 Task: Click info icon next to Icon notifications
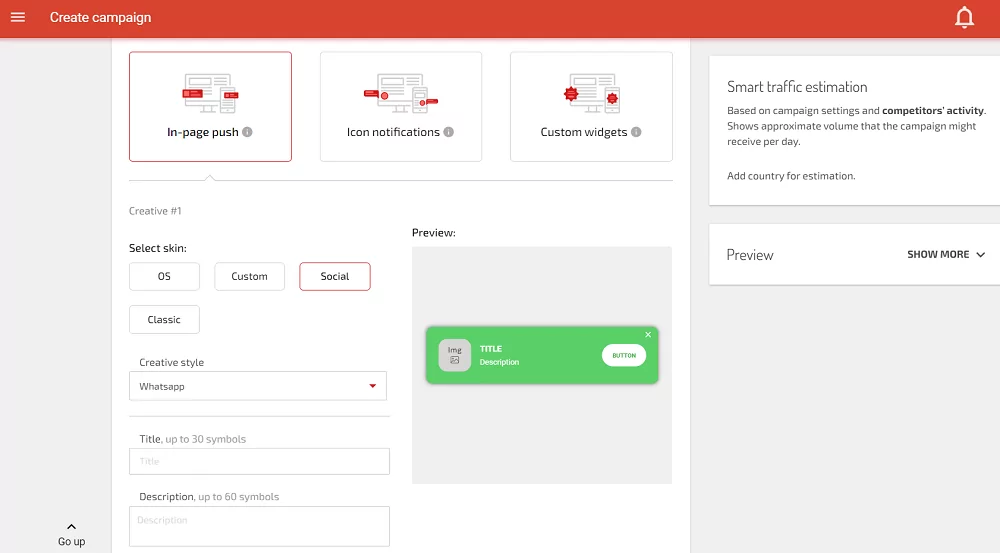(x=449, y=132)
